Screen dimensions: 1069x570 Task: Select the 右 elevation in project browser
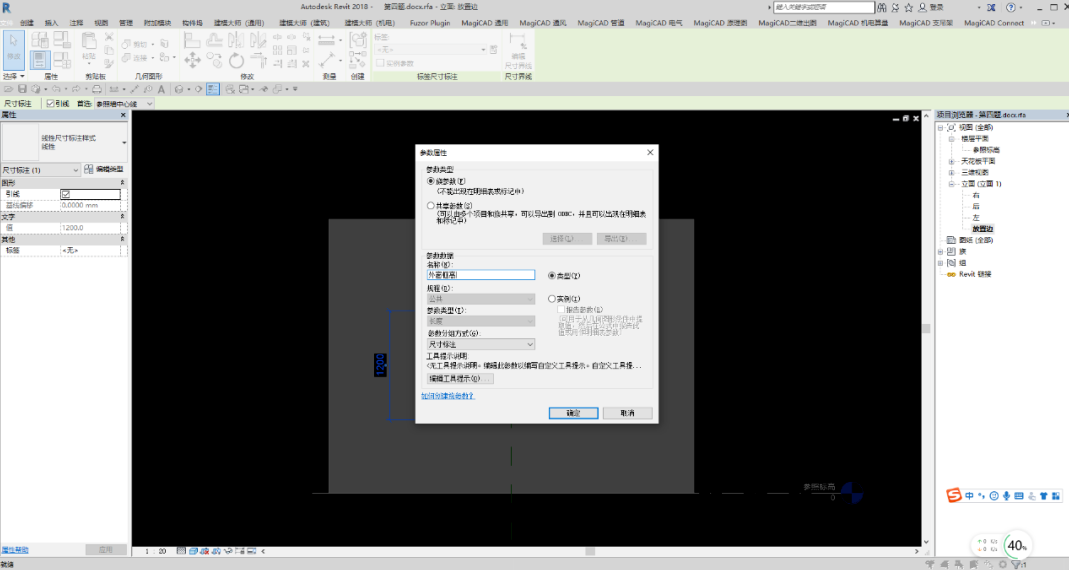[976, 195]
